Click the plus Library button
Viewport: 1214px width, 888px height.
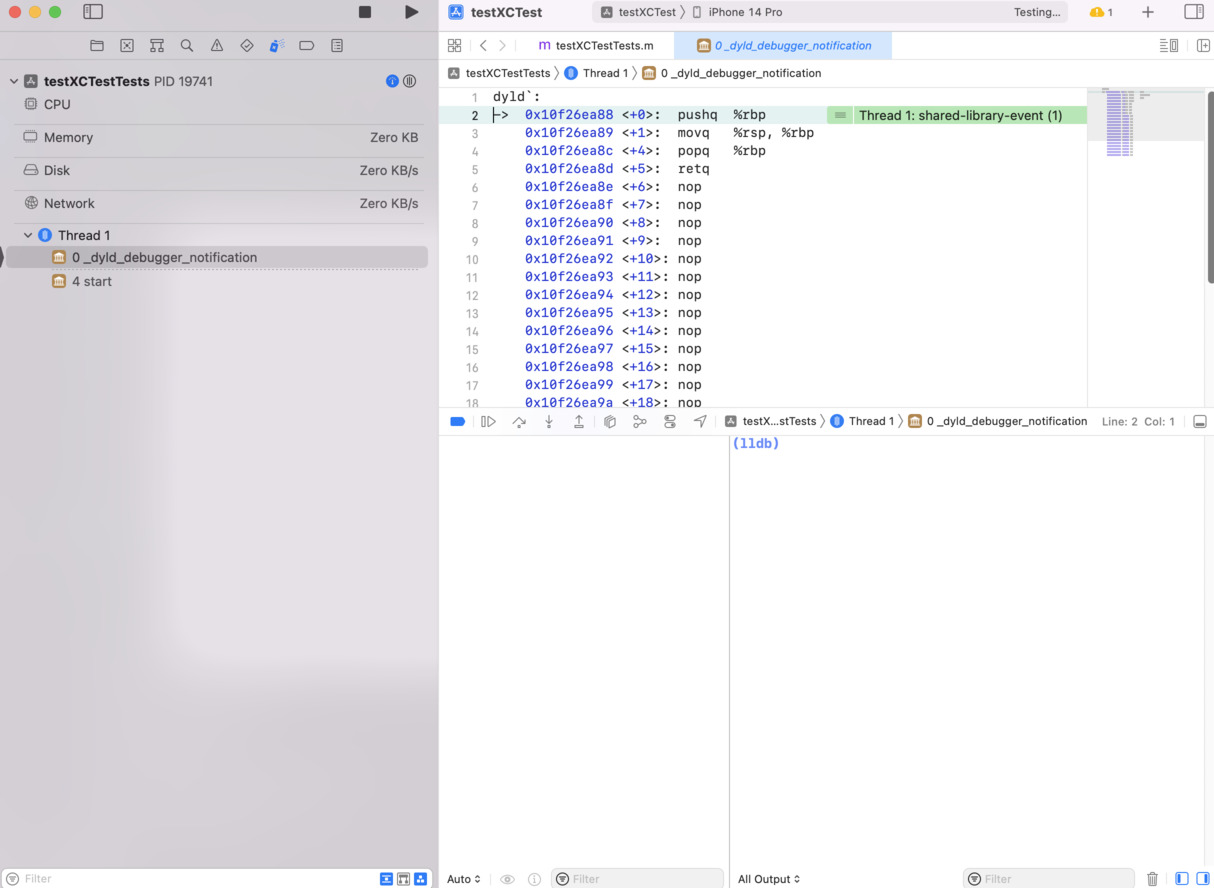pos(1148,12)
